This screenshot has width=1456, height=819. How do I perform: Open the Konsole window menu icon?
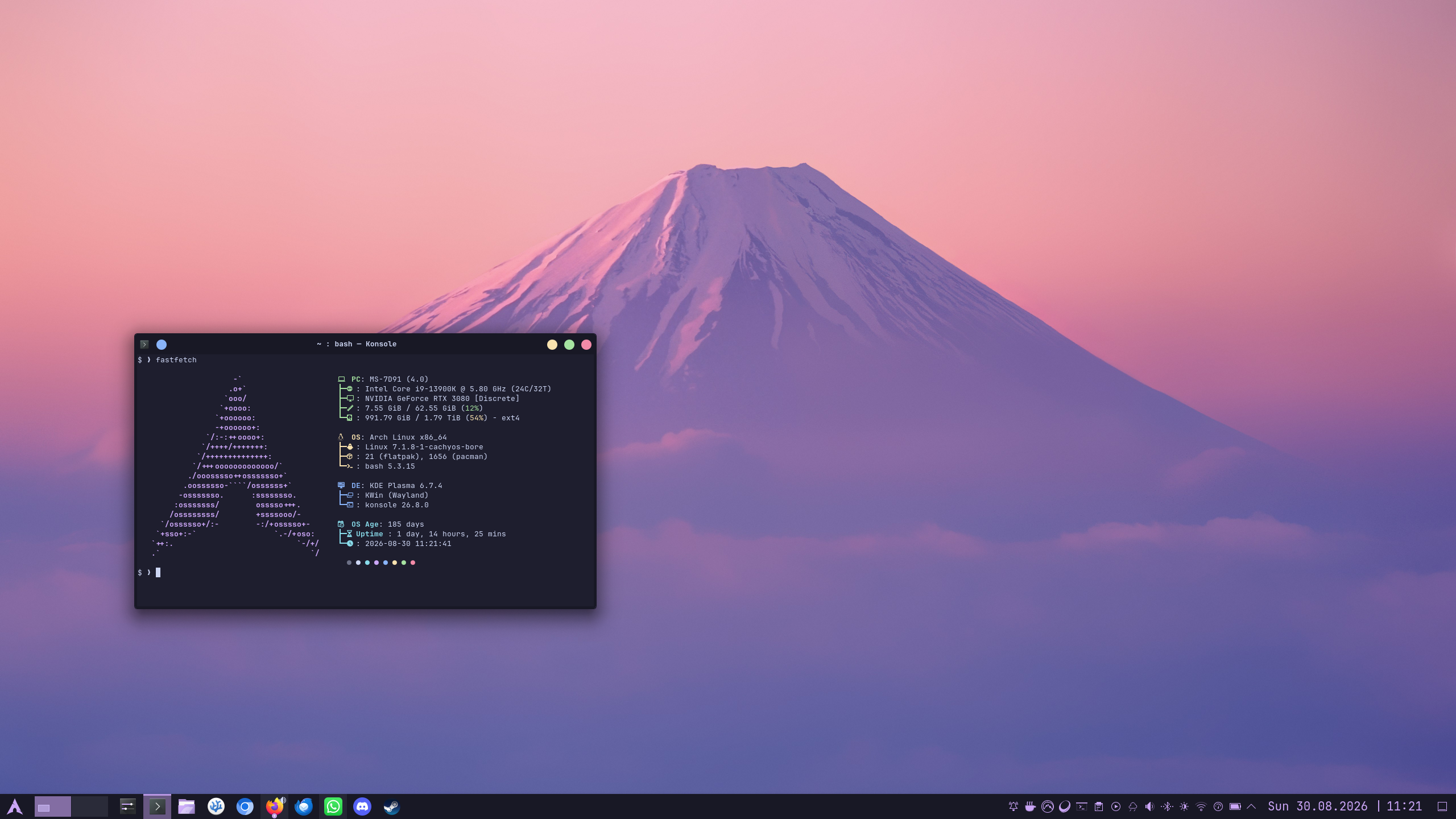144,344
